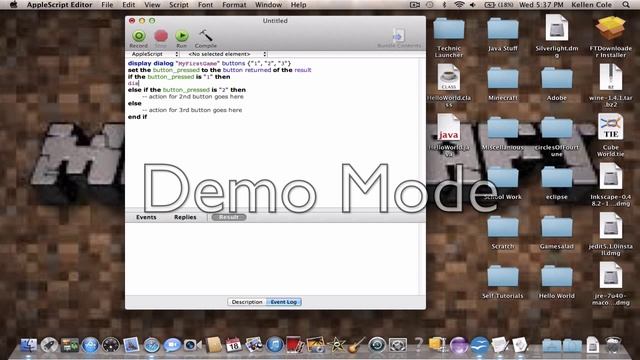The width and height of the screenshot is (640, 360).
Task: Select the FTDownloader Installer package icon
Action: 611,36
